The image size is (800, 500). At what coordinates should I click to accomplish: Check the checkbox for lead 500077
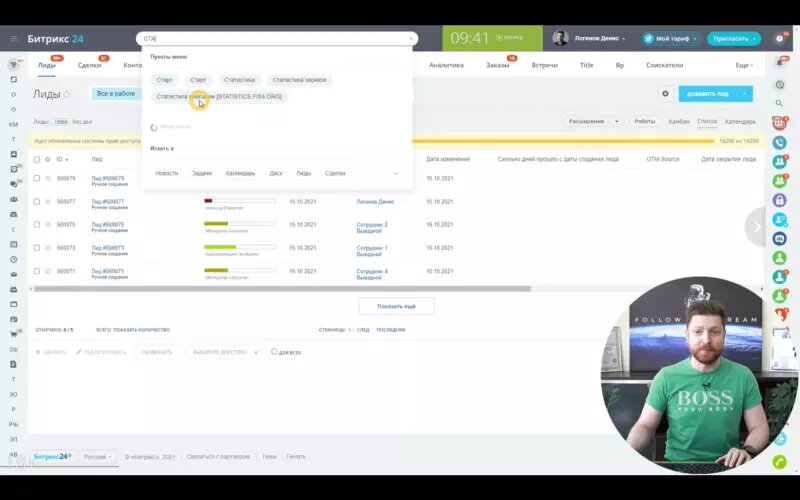pos(36,202)
